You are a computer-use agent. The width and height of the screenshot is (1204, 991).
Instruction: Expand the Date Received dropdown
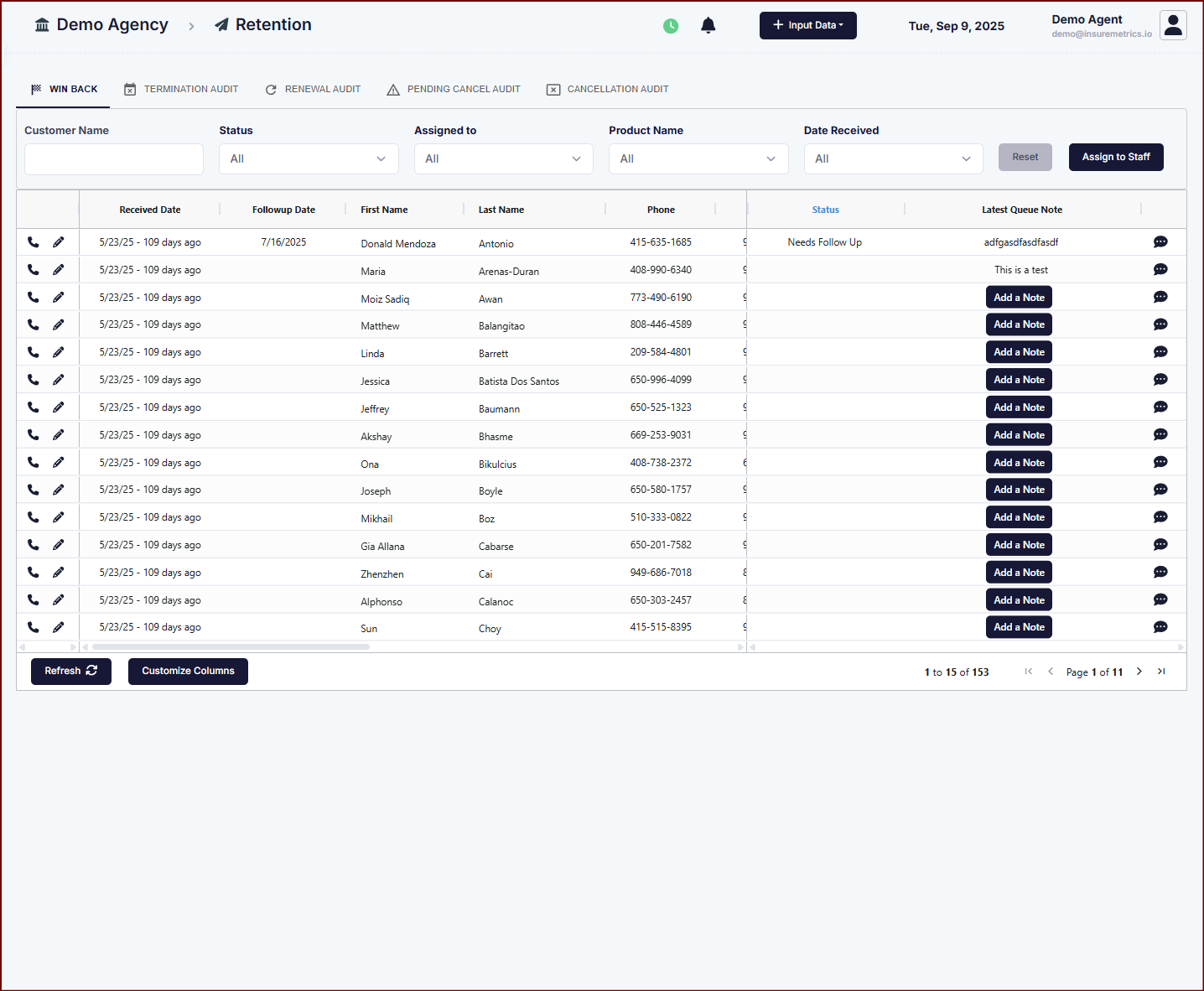(x=893, y=159)
